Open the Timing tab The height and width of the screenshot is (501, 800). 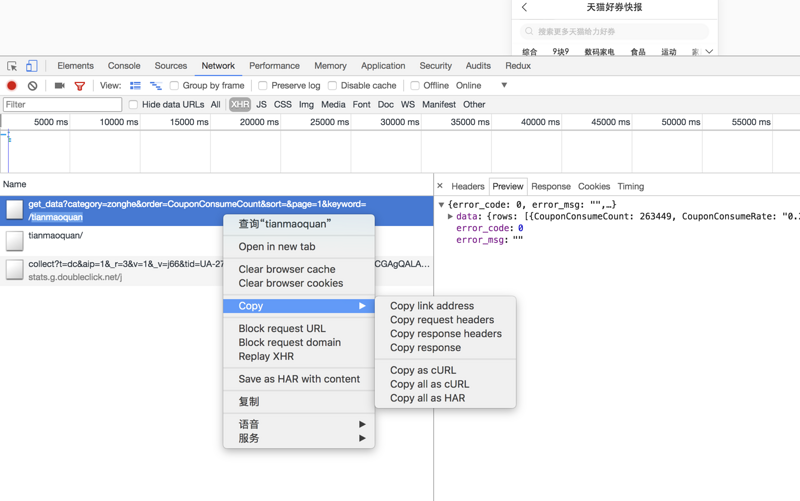click(x=631, y=186)
